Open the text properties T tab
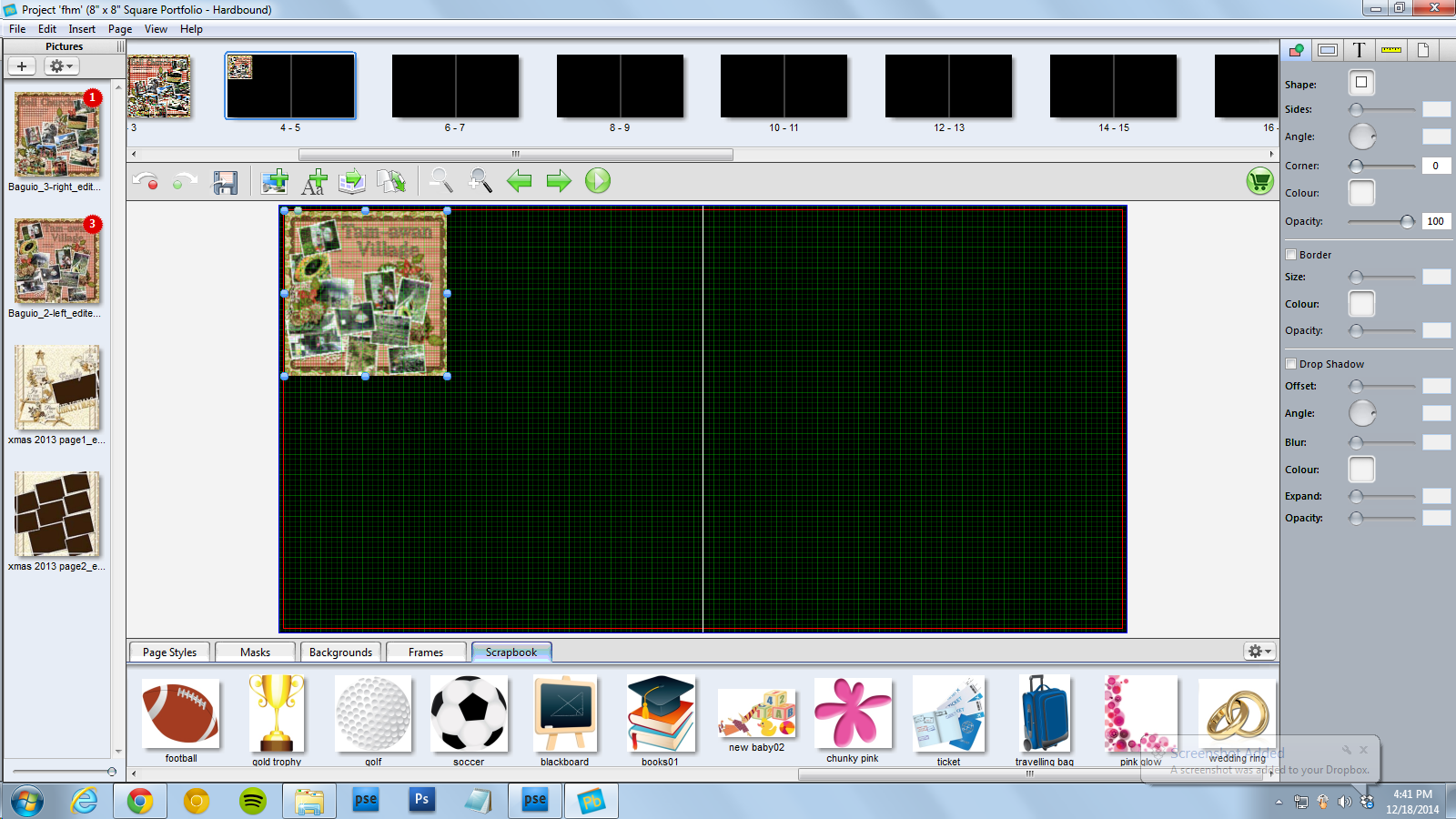The image size is (1456, 819). pos(1360,50)
